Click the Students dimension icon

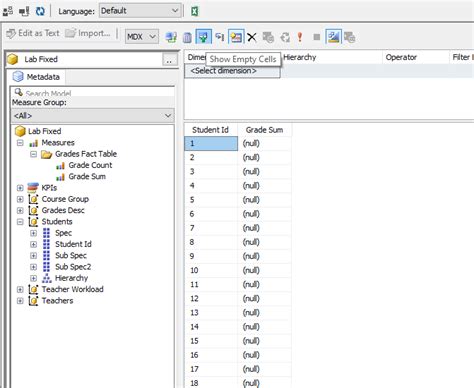click(33, 222)
